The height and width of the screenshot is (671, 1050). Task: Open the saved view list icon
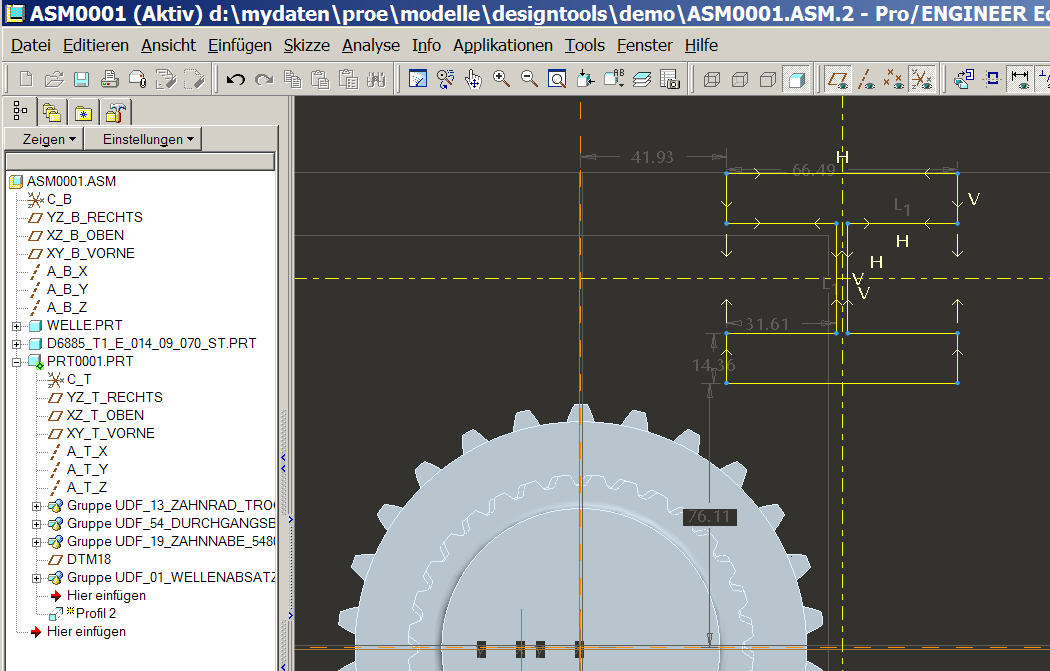tap(613, 80)
